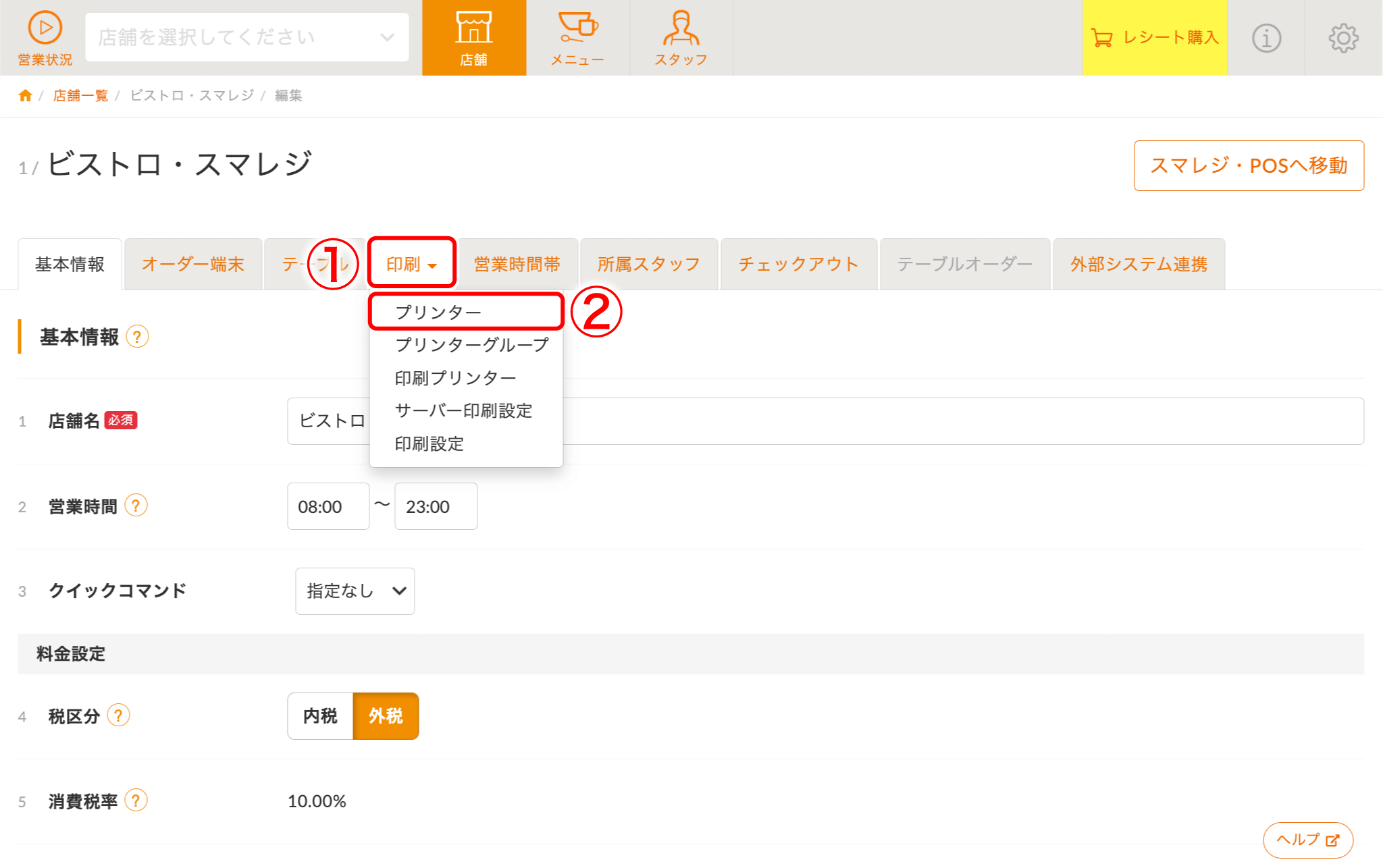Open the information circle icon
1383x868 pixels.
[x=1266, y=38]
